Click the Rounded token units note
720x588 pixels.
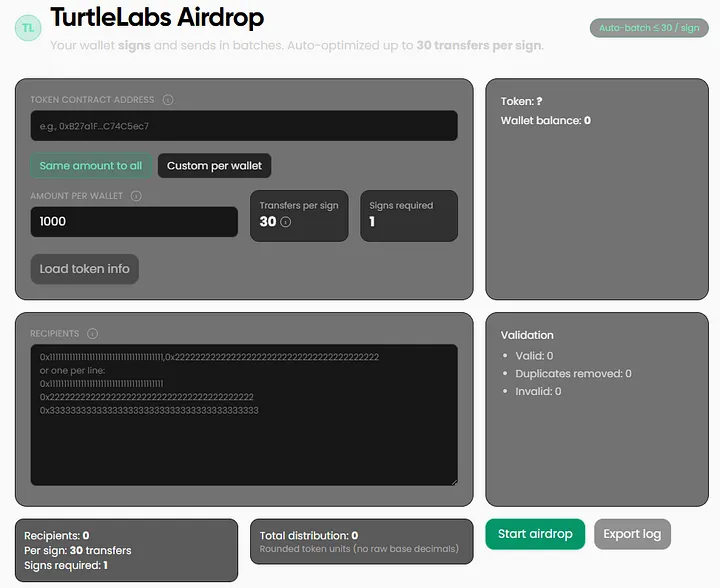tap(359, 549)
